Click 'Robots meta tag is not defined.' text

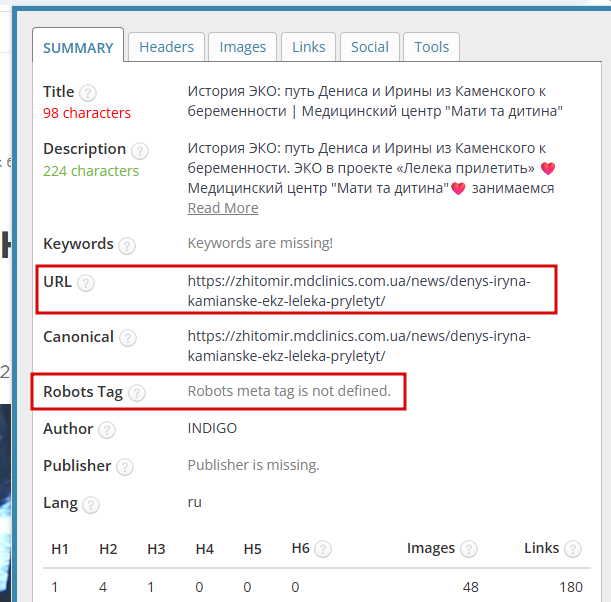[x=289, y=391]
